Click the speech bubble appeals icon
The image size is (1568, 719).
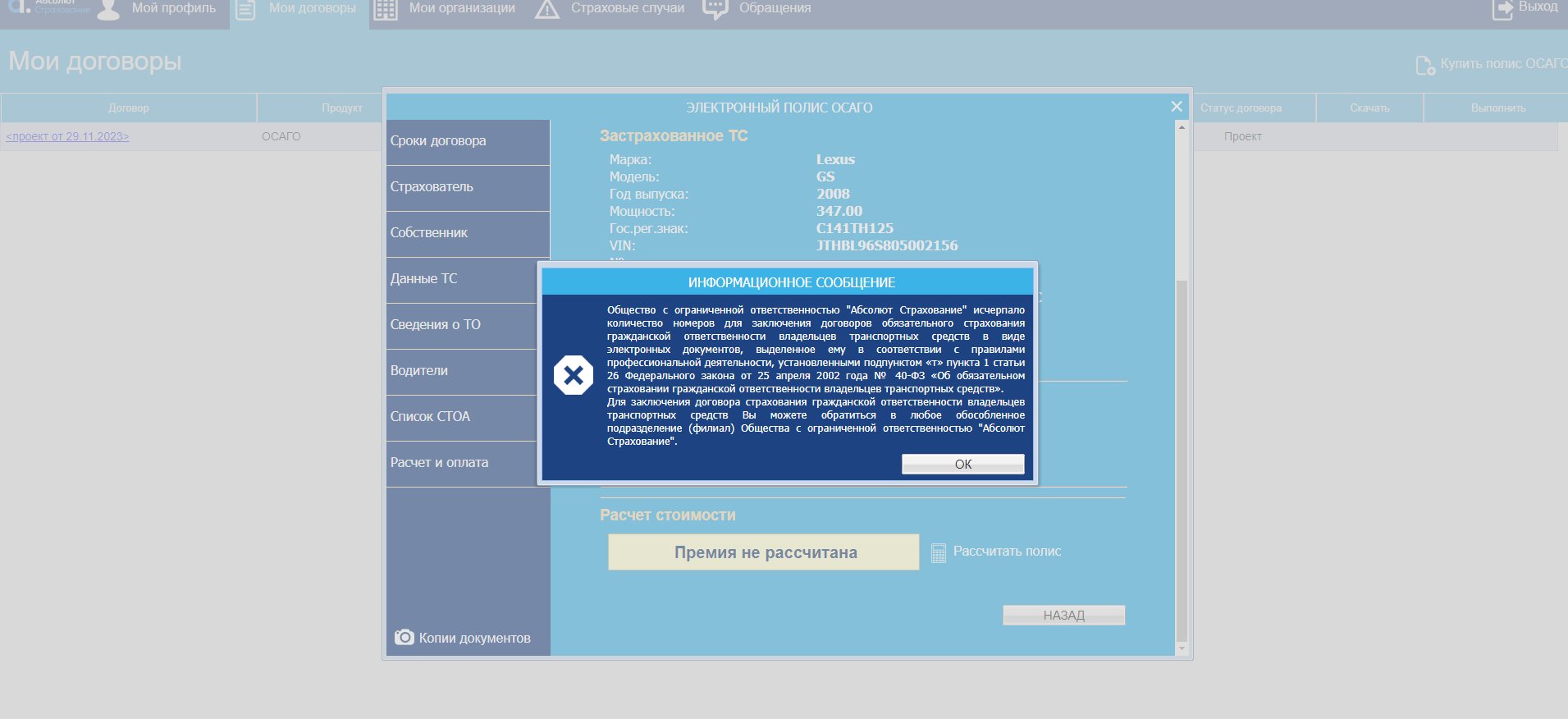pos(715,10)
